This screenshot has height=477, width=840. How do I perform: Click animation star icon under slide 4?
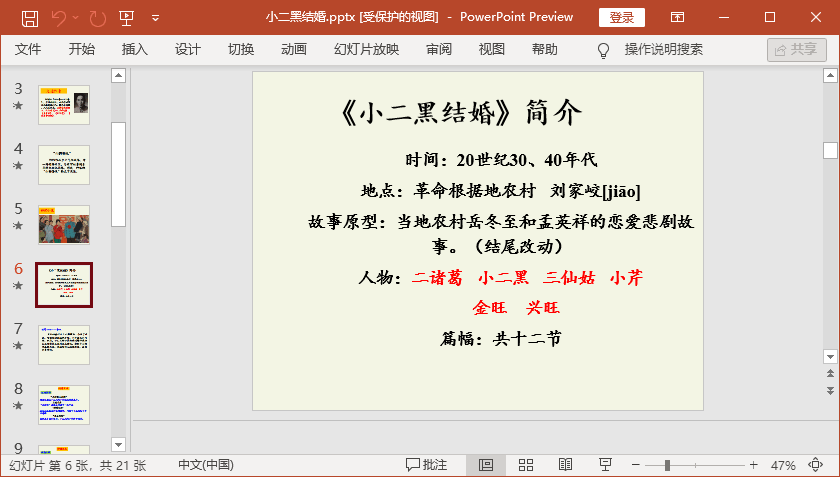point(18,166)
